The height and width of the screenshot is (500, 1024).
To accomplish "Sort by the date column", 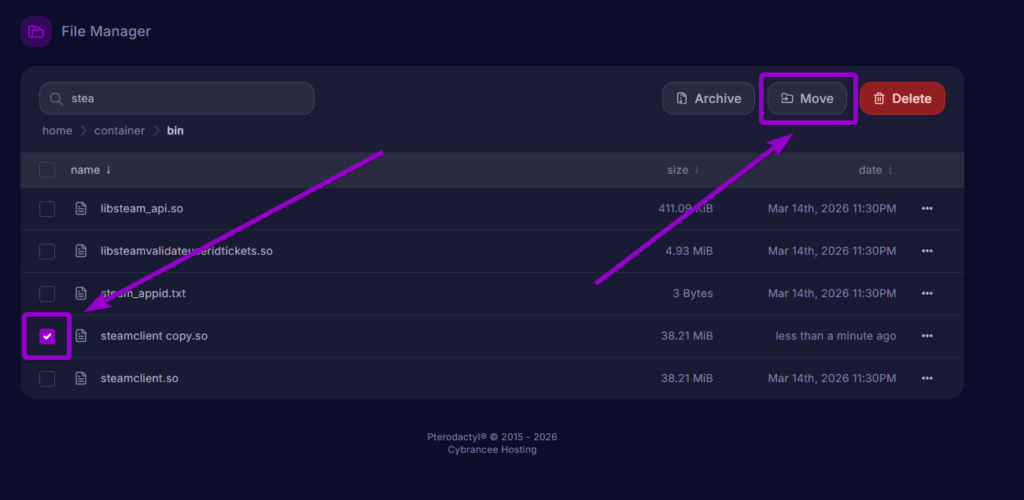I will click(876, 170).
